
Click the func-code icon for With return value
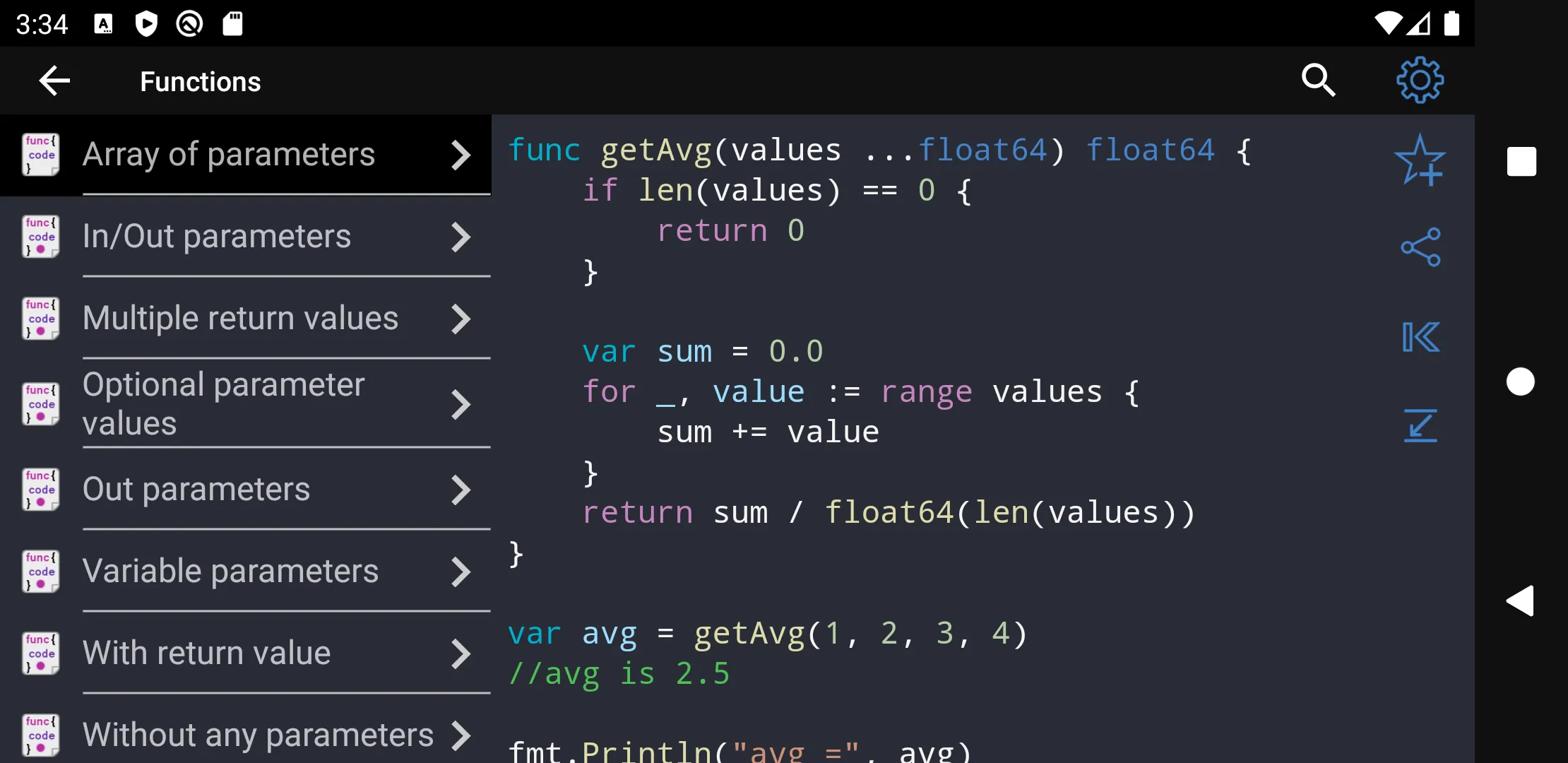click(x=40, y=653)
